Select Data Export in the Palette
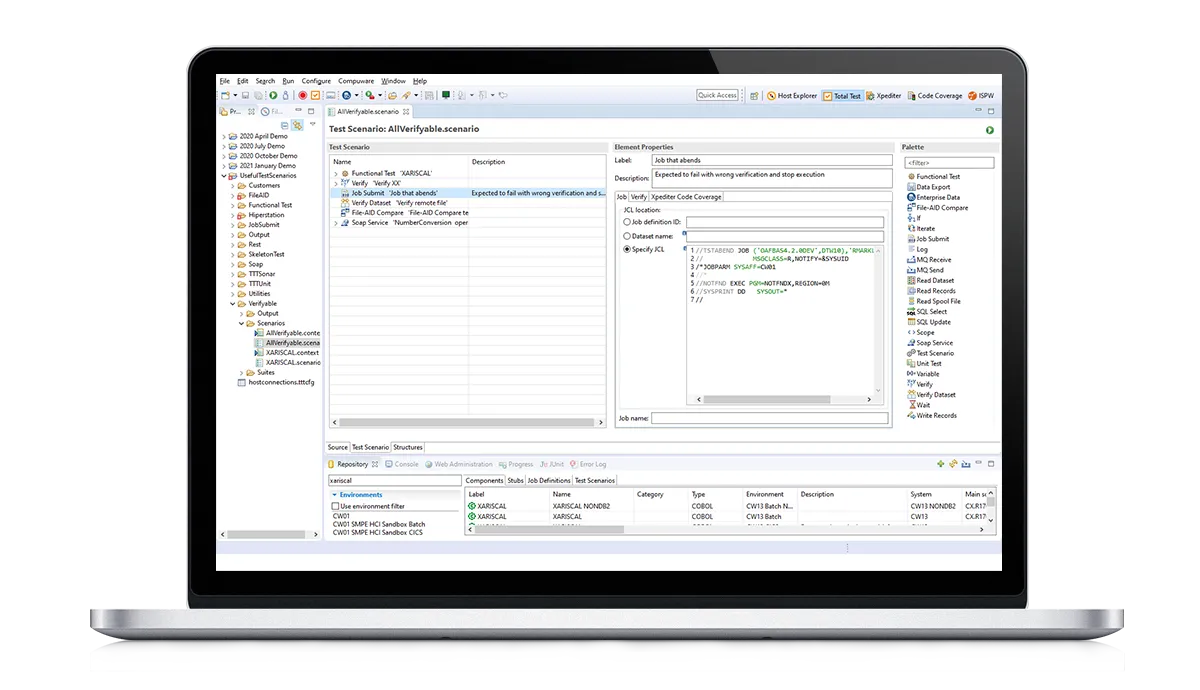 928,187
